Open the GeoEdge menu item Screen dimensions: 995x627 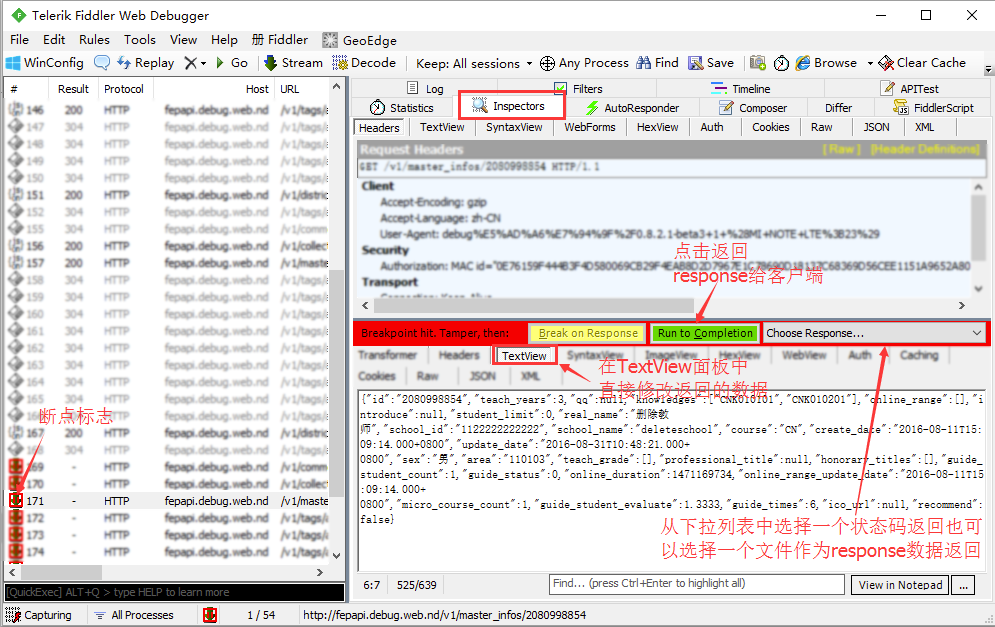coord(360,40)
